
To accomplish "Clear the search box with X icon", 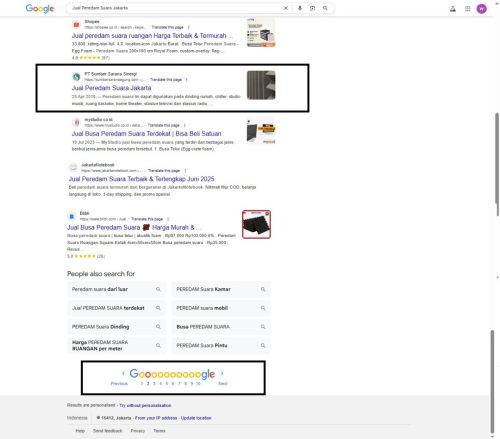I will (286, 8).
